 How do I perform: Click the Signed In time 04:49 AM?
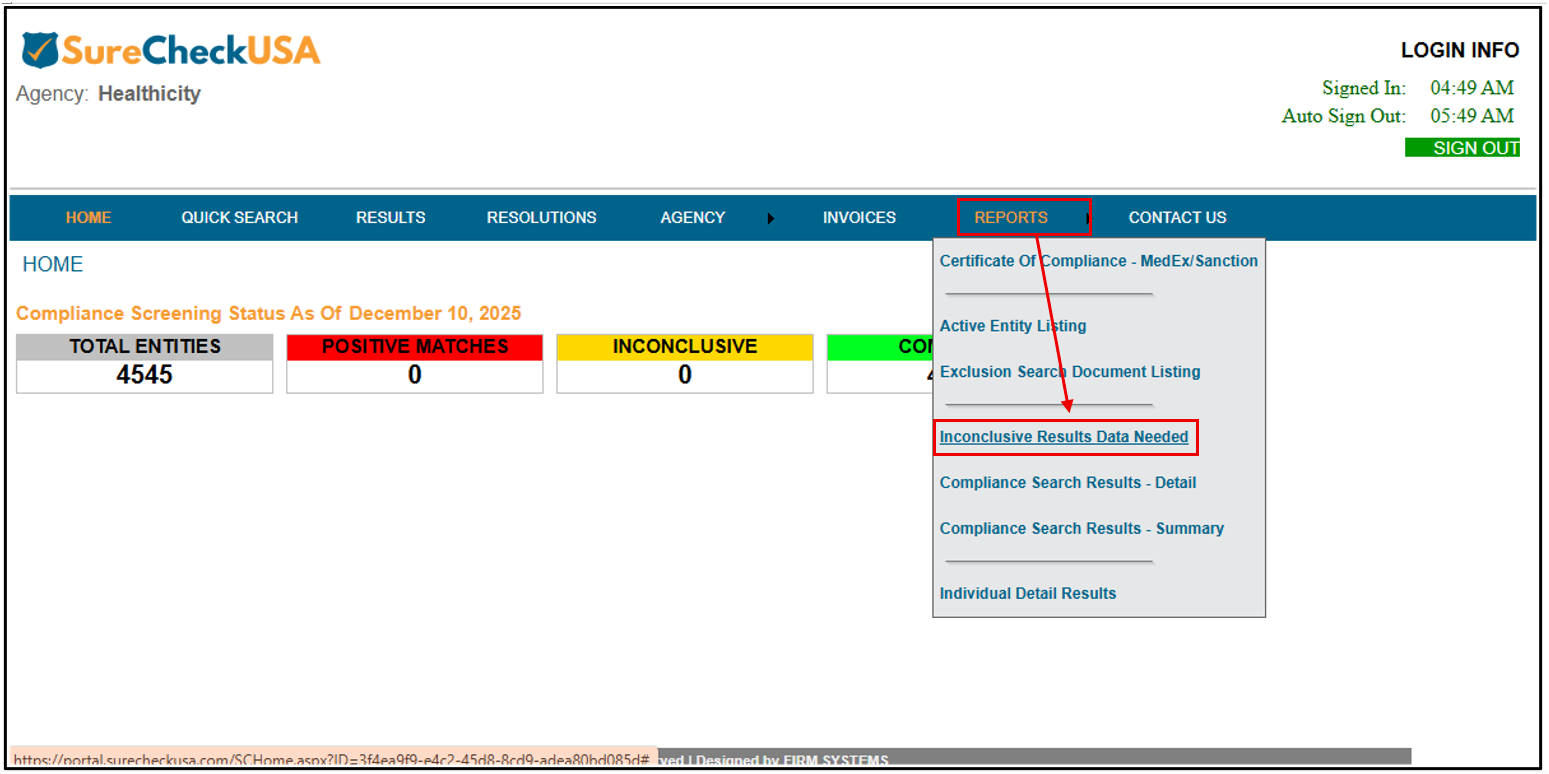point(1472,88)
